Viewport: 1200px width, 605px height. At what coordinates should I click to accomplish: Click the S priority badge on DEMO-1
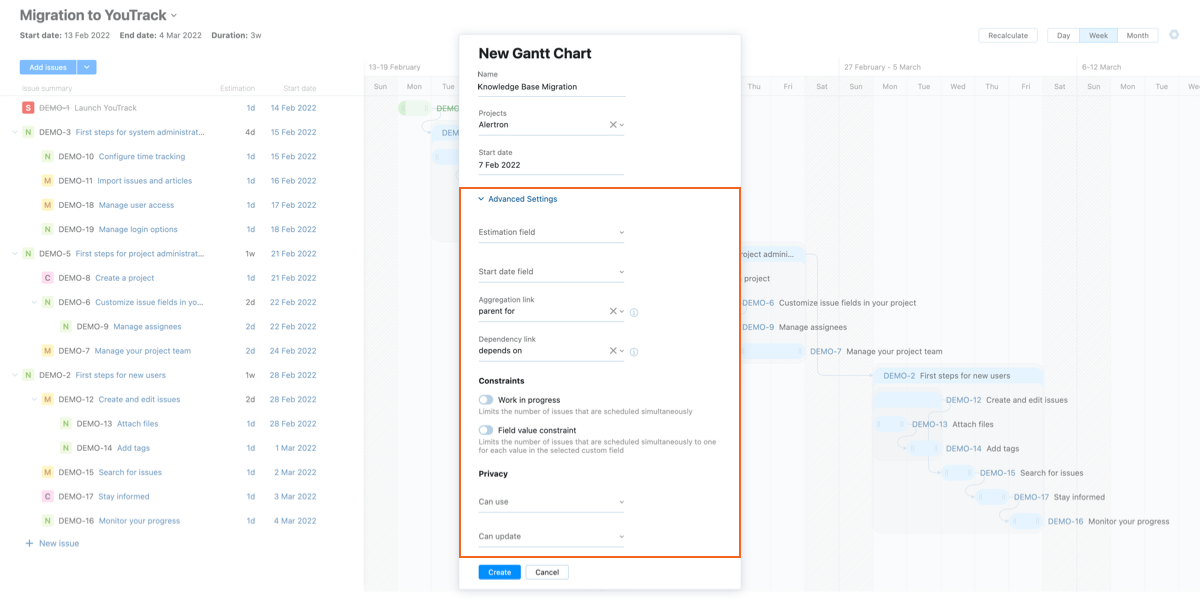pyautogui.click(x=28, y=107)
